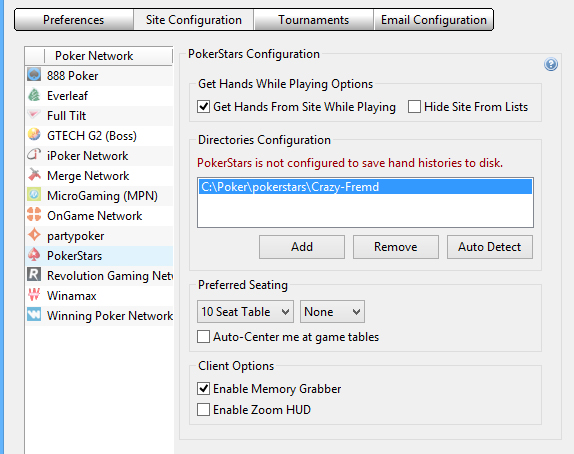Click the Winamax W icon
Image resolution: width=574 pixels, height=454 pixels.
pos(34,294)
